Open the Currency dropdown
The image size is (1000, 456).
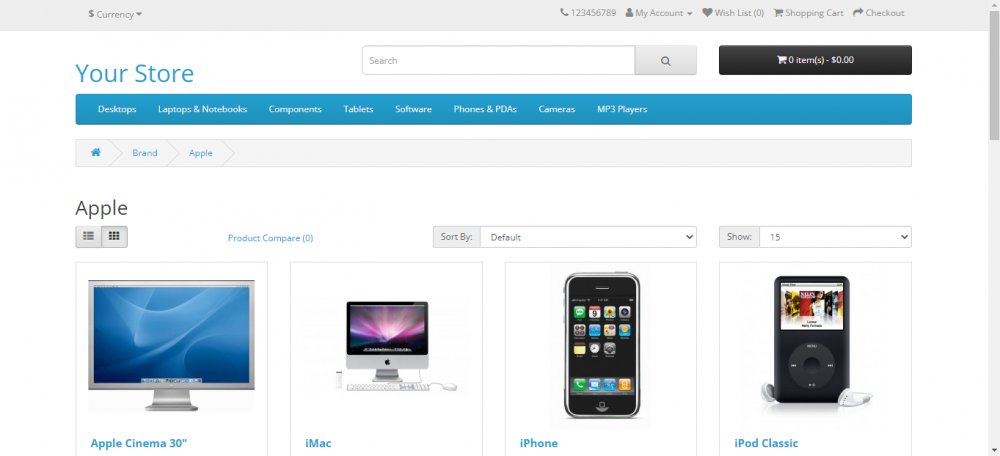click(x=115, y=14)
